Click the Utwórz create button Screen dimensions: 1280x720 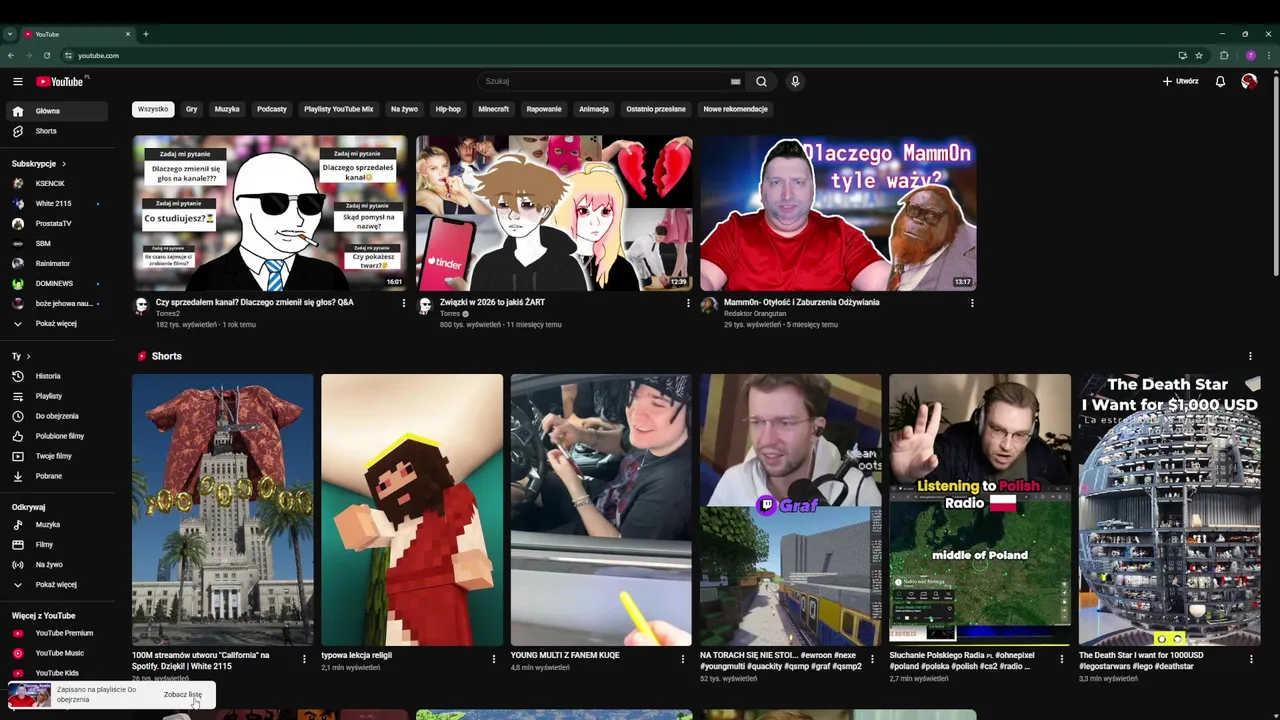(1180, 81)
